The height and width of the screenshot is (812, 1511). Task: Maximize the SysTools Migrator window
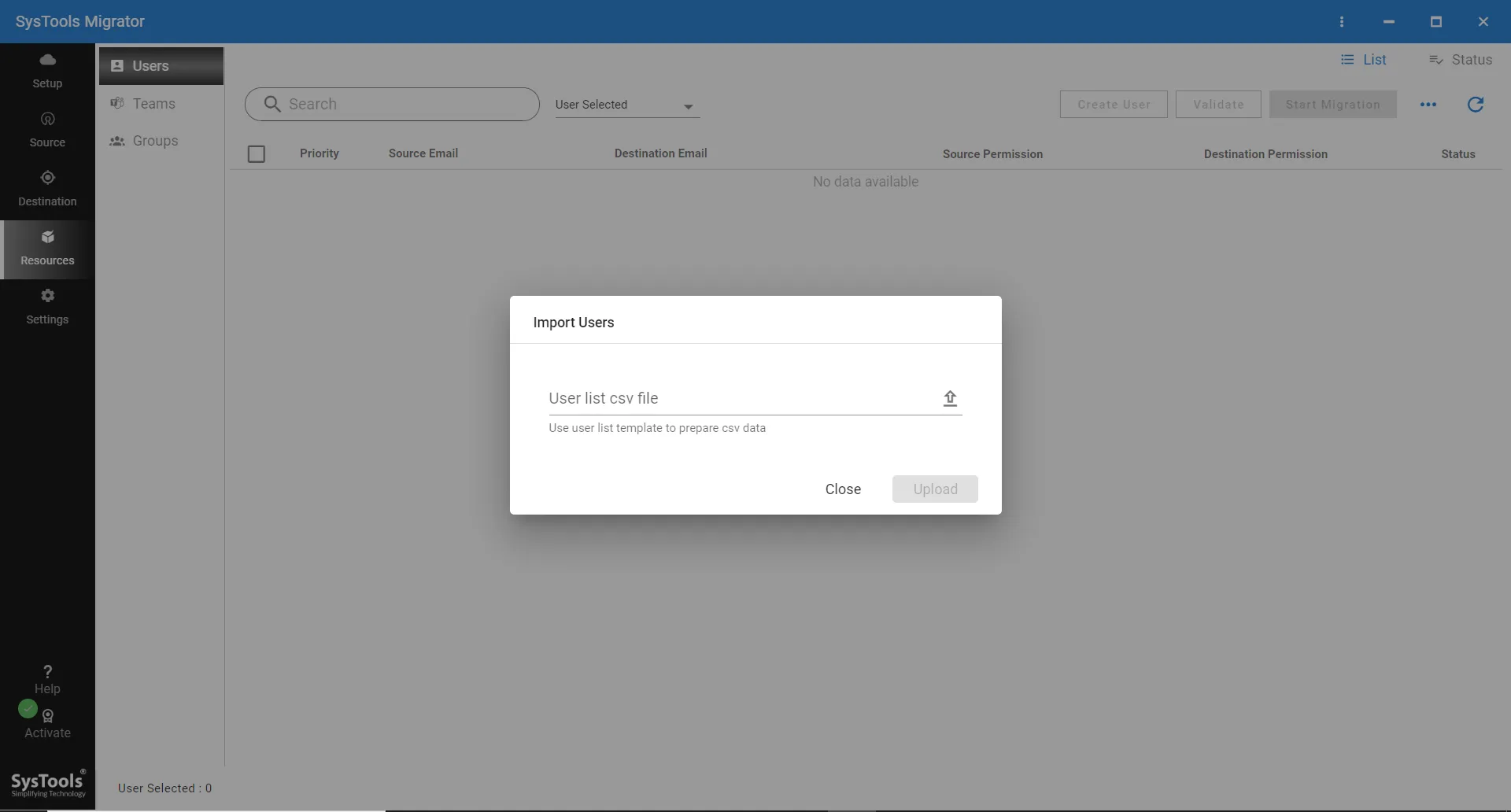pos(1436,22)
